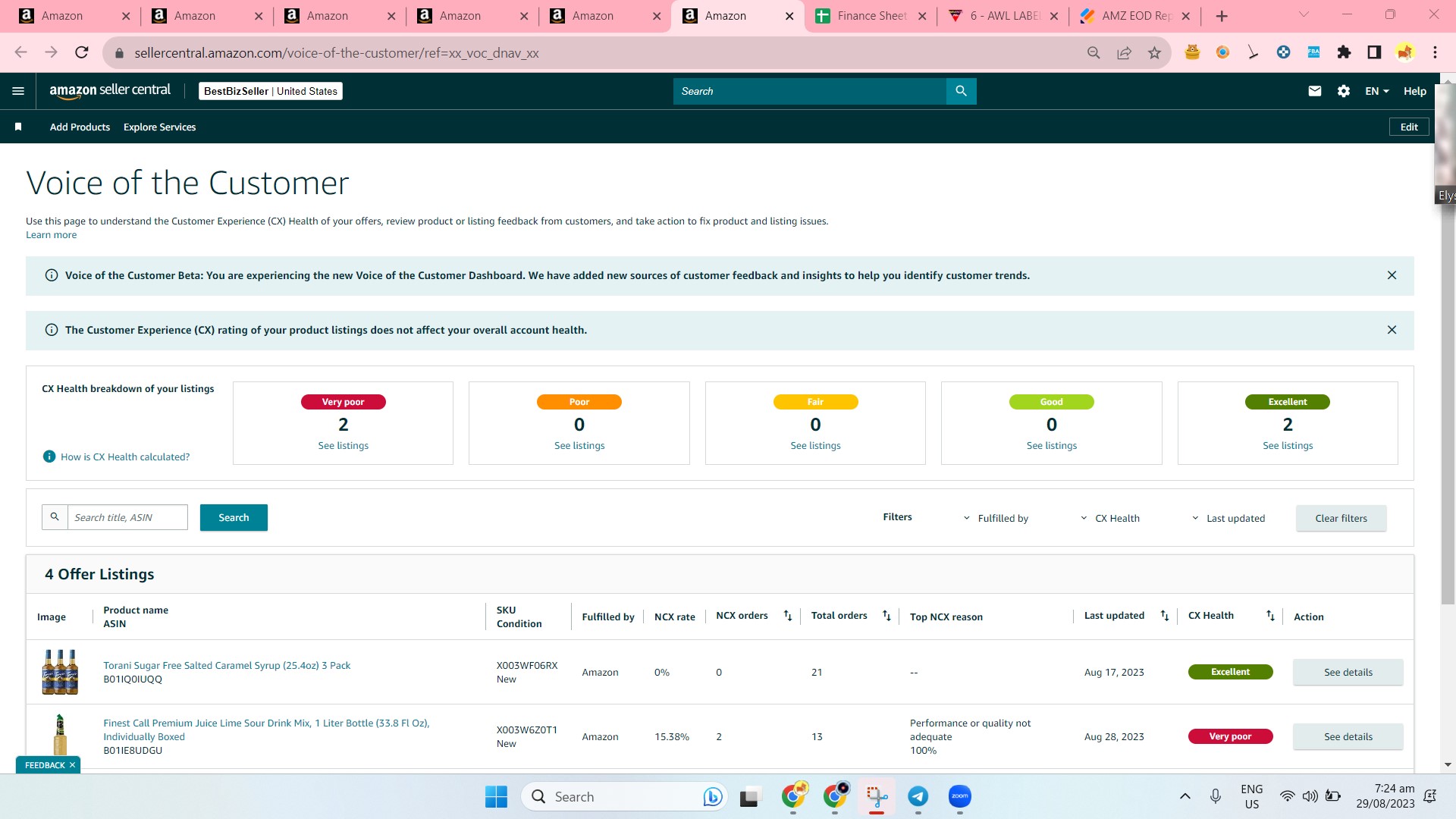Viewport: 1456px width, 819px height.
Task: Open the EN language dropdown
Action: (1377, 91)
